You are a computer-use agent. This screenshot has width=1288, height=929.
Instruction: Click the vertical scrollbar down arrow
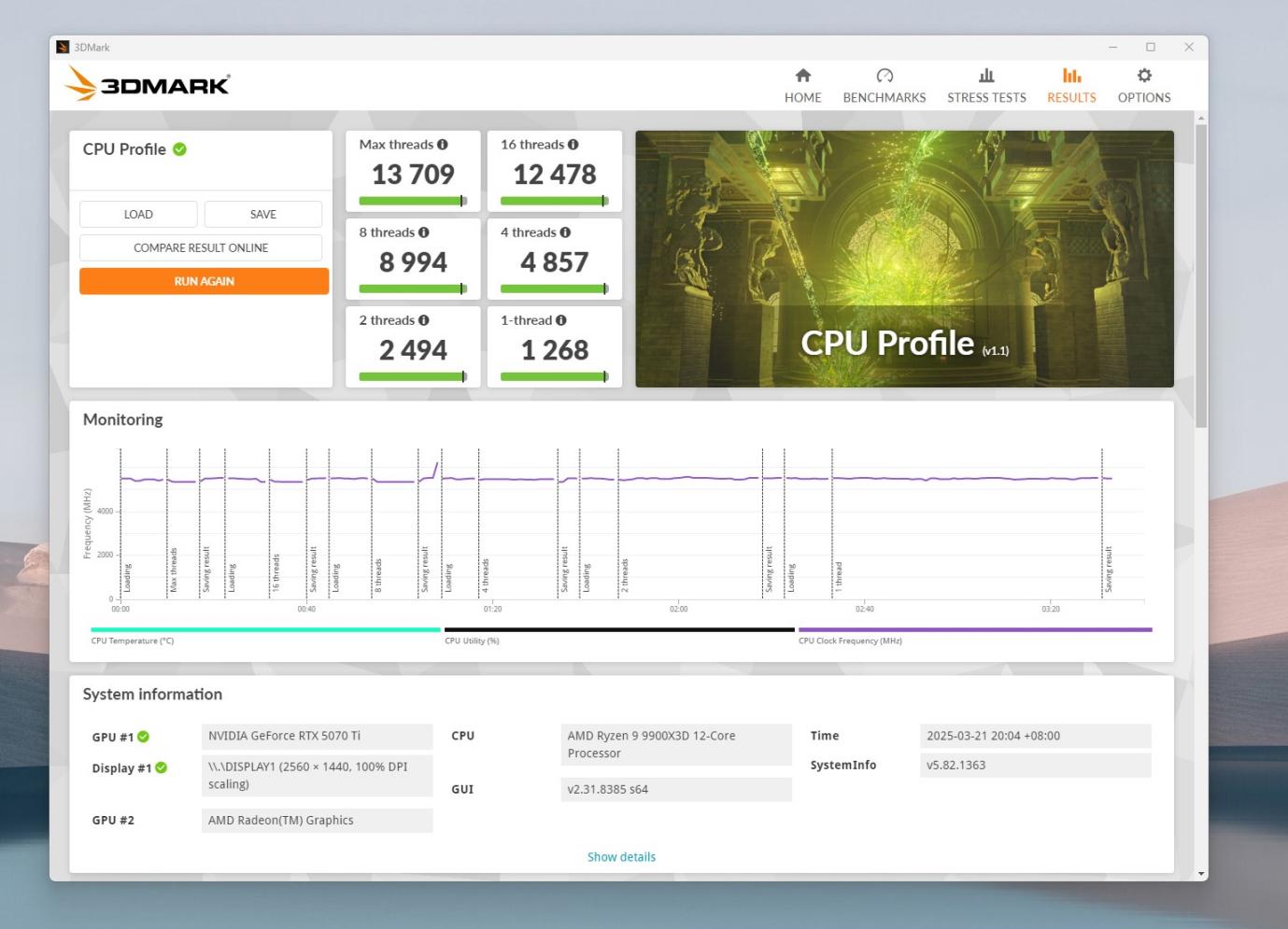[x=1201, y=874]
